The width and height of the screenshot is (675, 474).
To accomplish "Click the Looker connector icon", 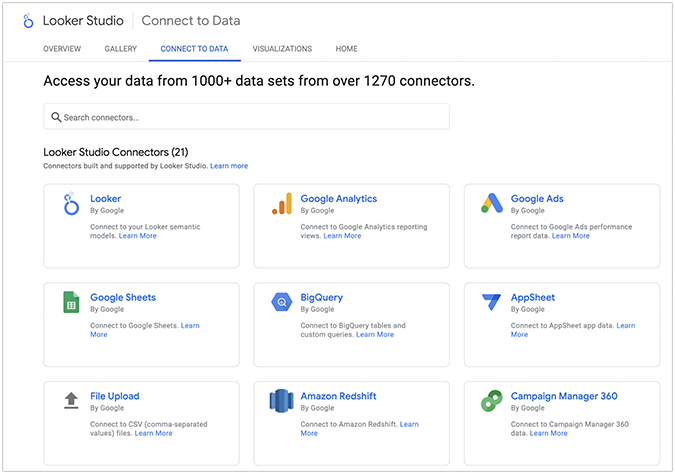I will point(71,204).
